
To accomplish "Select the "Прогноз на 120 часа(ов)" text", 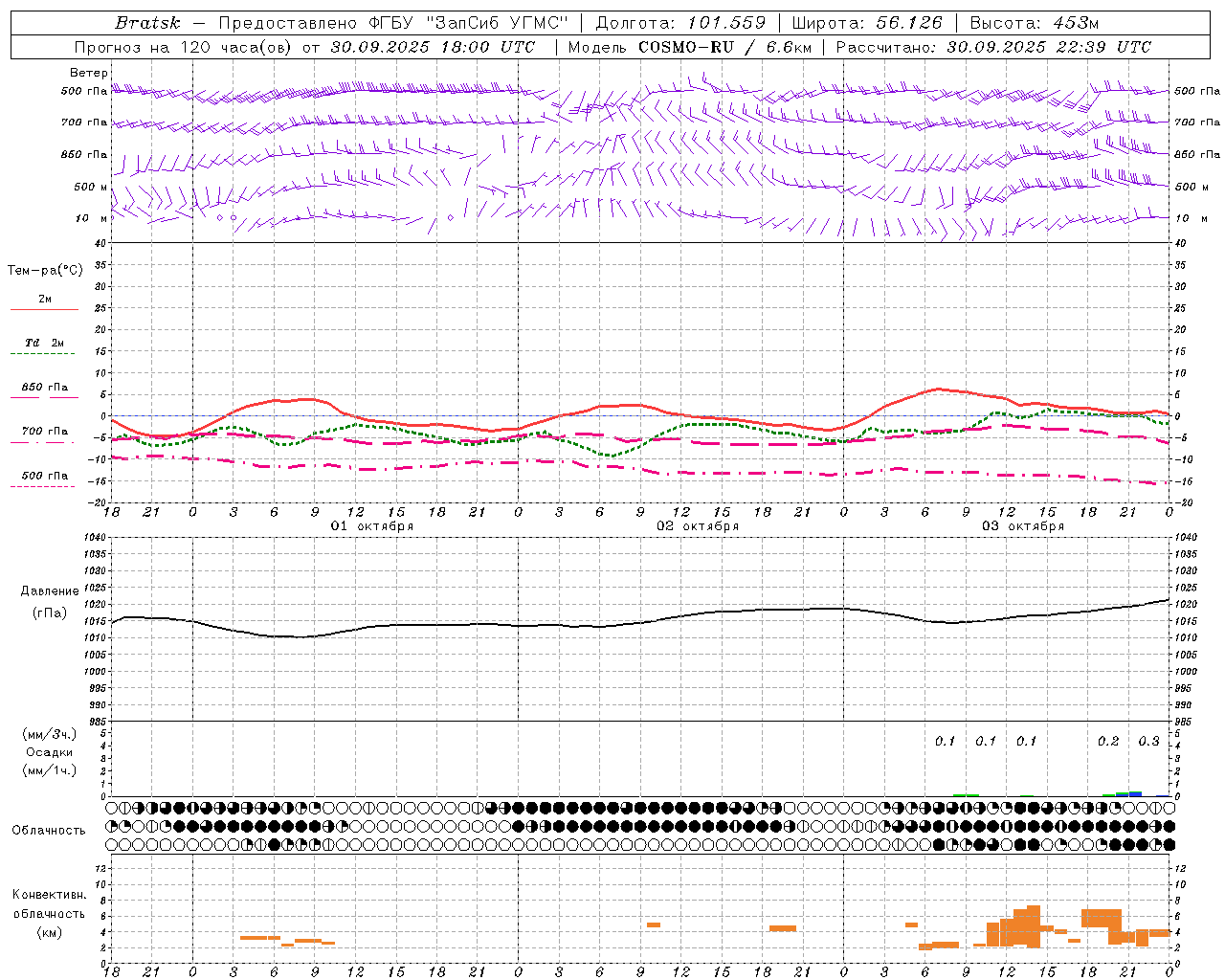I will click(x=185, y=47).
